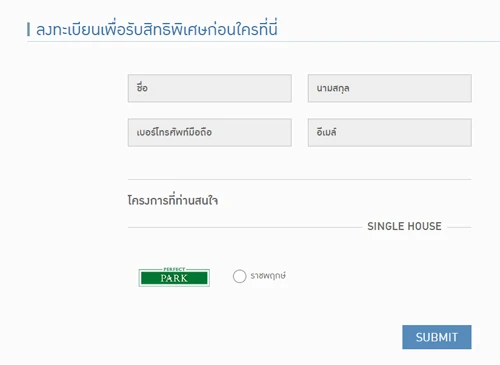Click the นามสกุล placeholder text
This screenshot has height=365, width=500.
tap(333, 88)
